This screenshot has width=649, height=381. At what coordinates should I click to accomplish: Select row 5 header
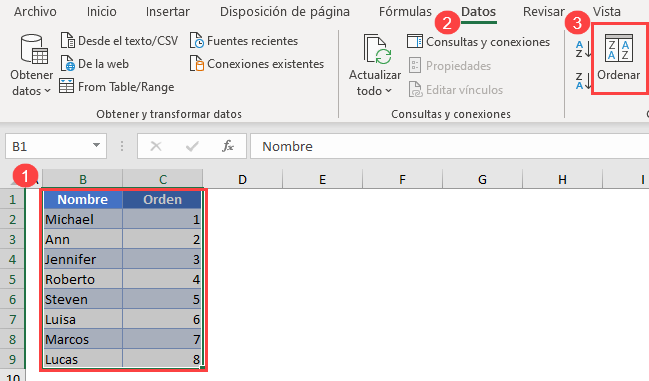12,280
